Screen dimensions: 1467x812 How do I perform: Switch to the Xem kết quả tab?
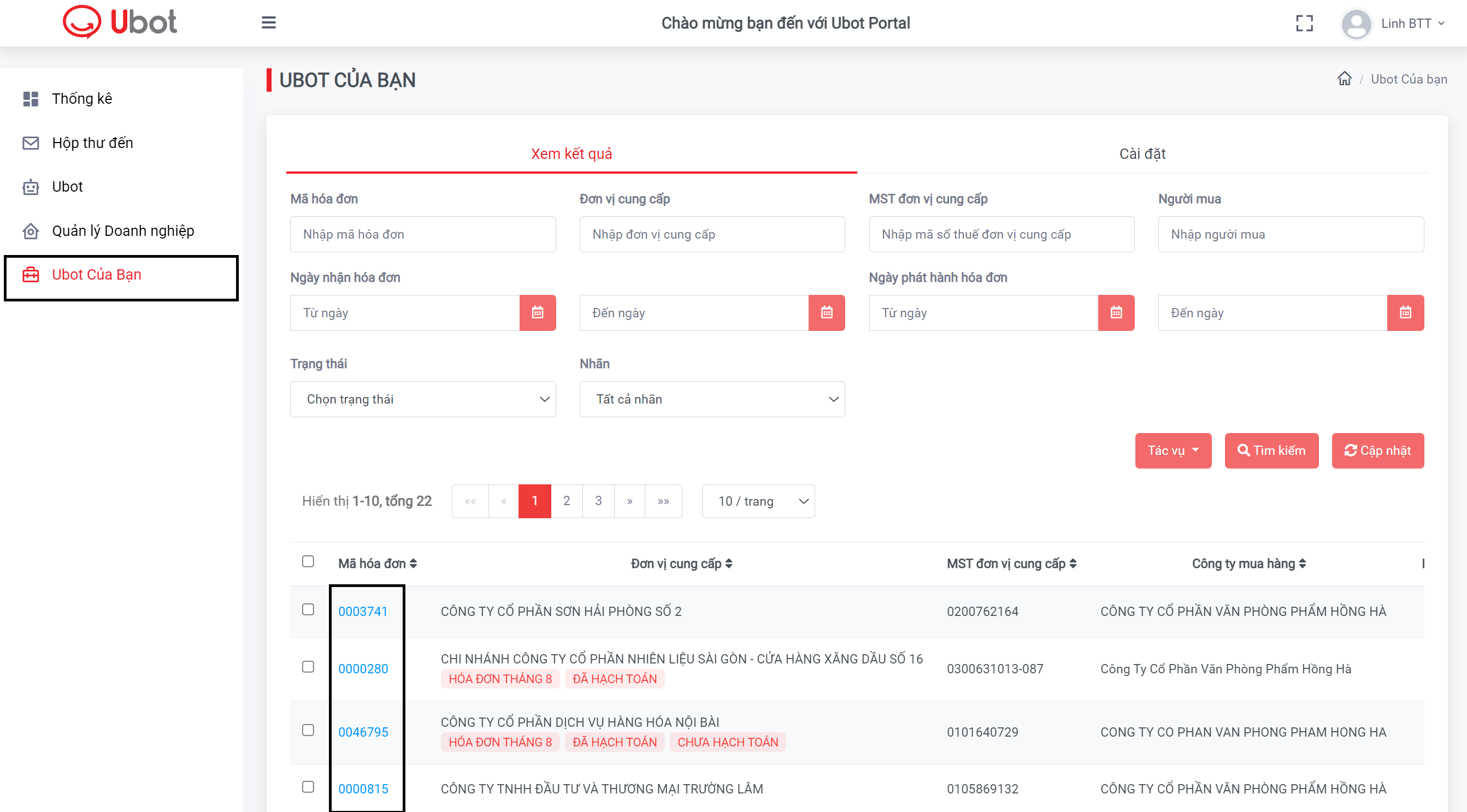point(571,153)
